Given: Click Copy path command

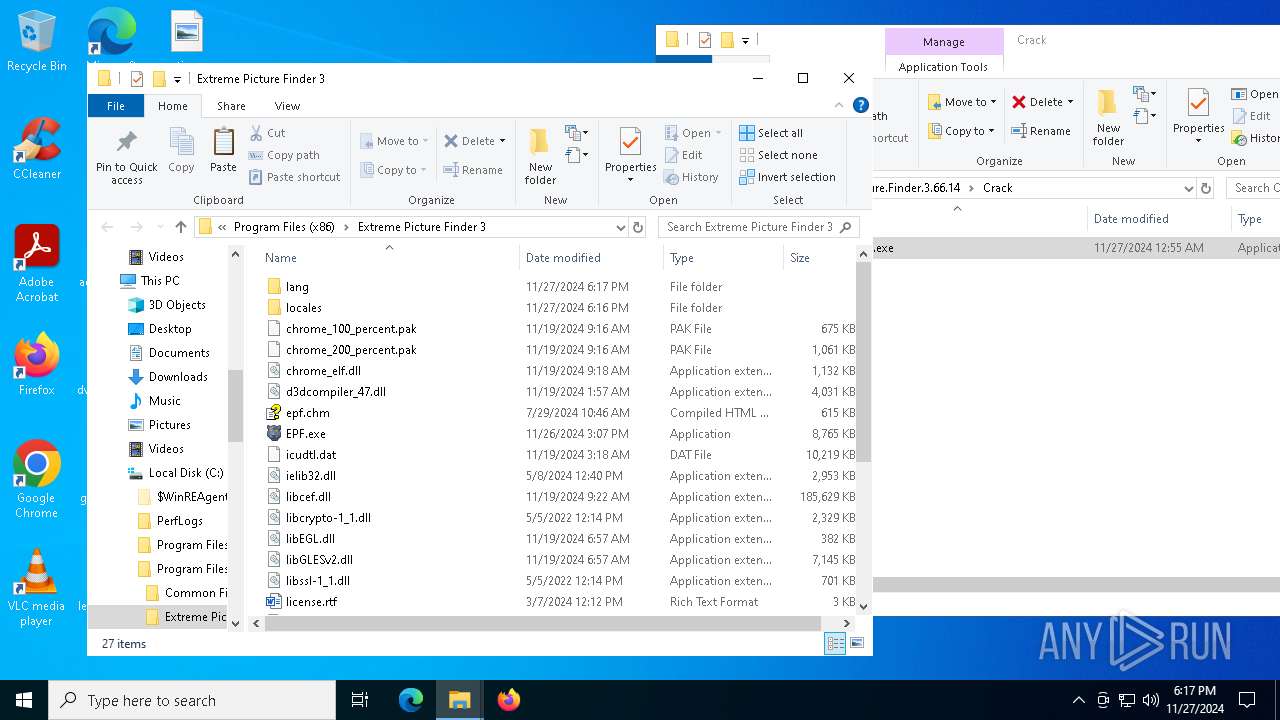Looking at the screenshot, I should (x=284, y=155).
